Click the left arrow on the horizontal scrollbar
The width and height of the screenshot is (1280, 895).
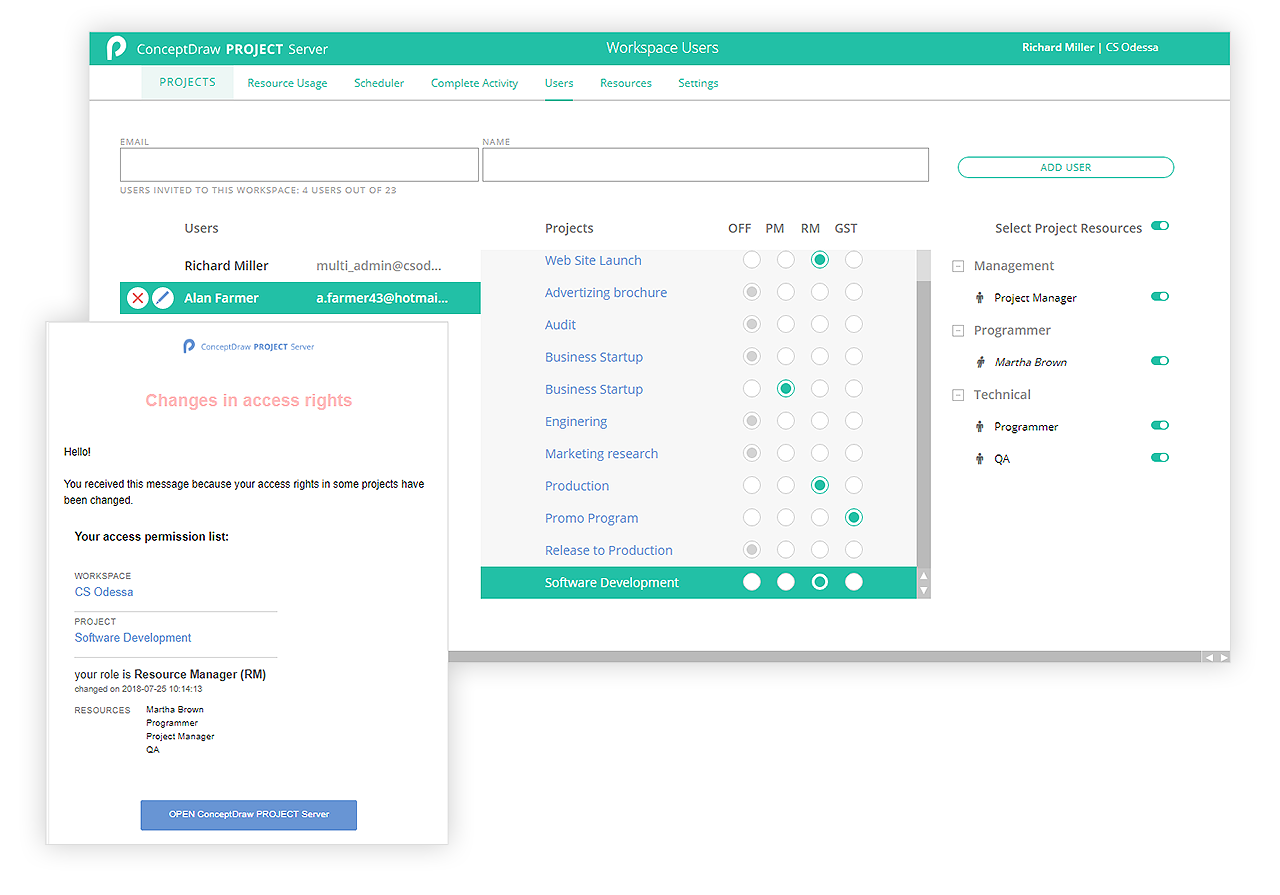(x=1210, y=657)
